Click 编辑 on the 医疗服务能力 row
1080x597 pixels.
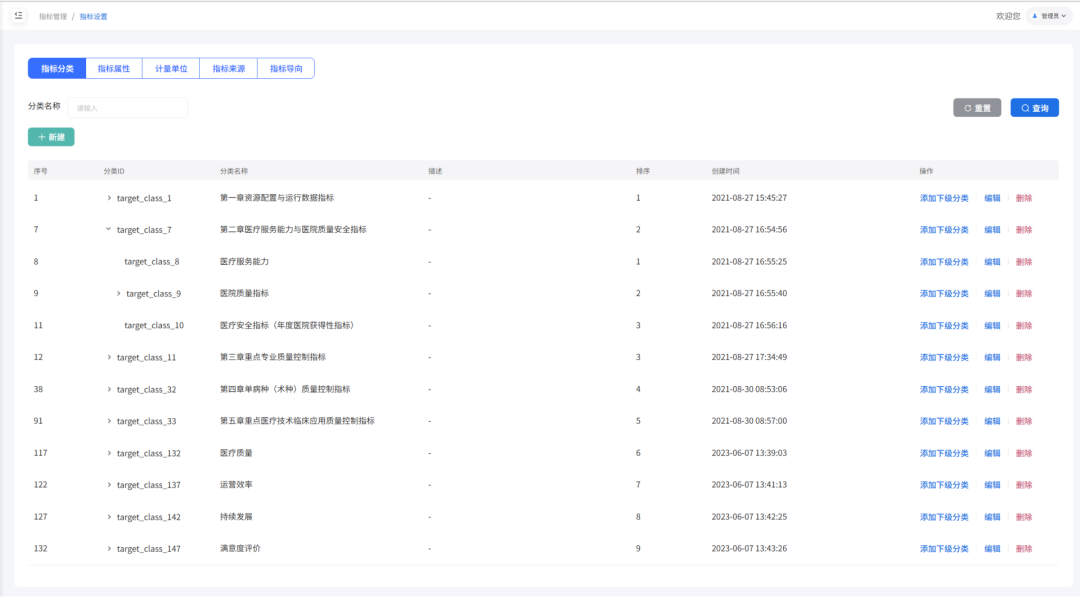pos(993,261)
